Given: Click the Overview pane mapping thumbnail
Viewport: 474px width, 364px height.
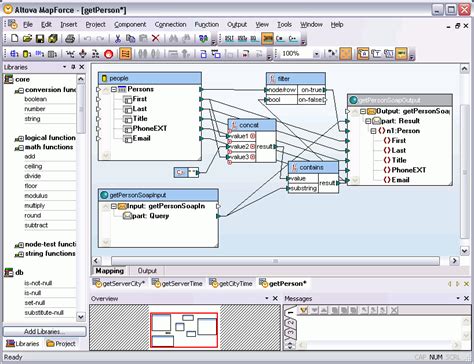Looking at the screenshot, I should tap(184, 331).
